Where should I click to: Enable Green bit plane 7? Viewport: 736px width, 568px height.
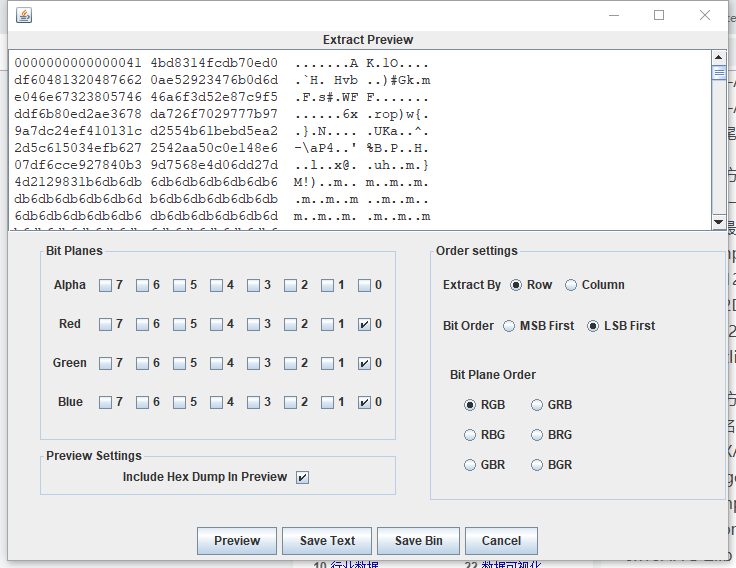105,363
